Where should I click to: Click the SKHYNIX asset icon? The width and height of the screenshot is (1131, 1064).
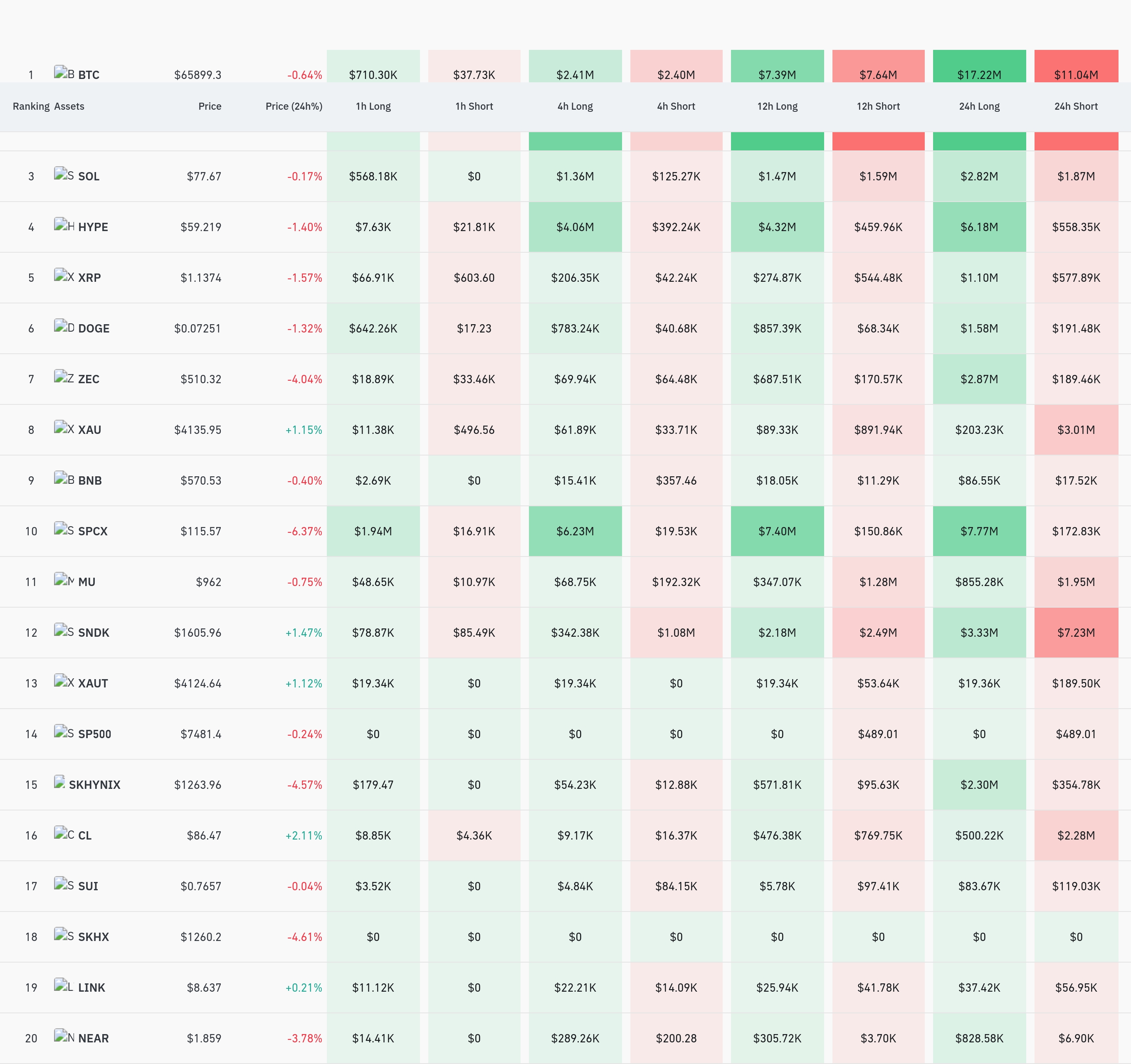(60, 783)
